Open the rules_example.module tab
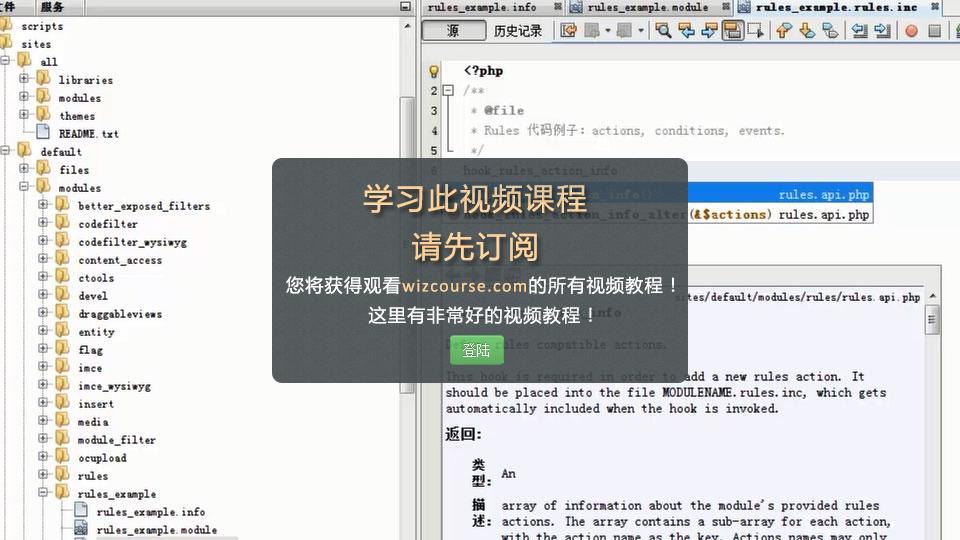960x540 pixels. 648,7
